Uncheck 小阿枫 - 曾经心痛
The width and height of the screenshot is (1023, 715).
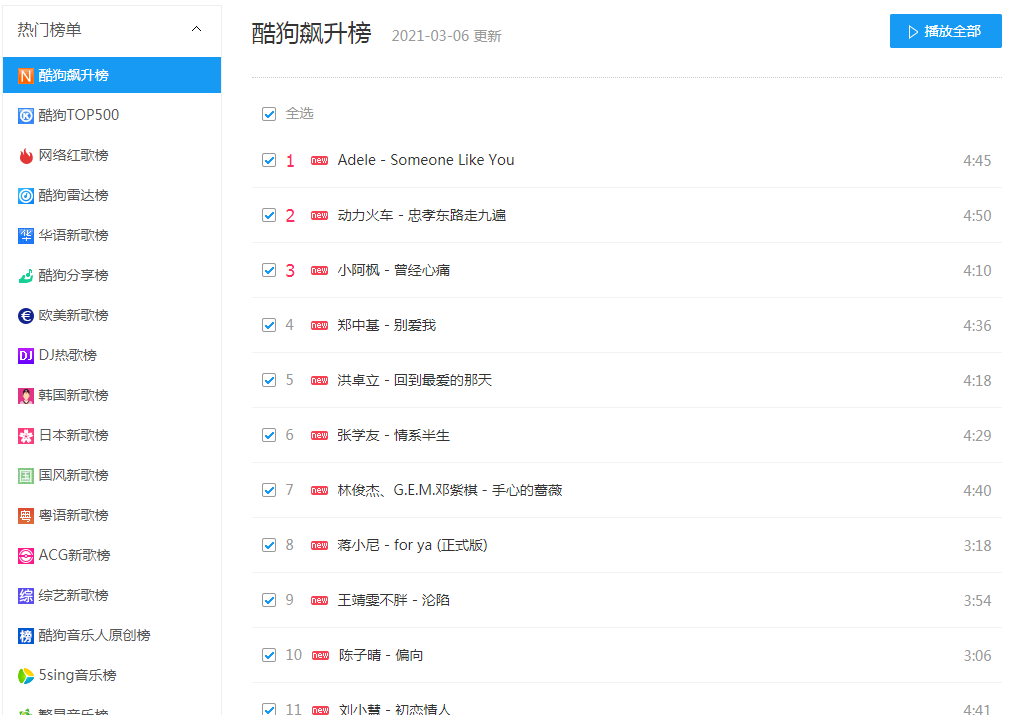pos(269,270)
